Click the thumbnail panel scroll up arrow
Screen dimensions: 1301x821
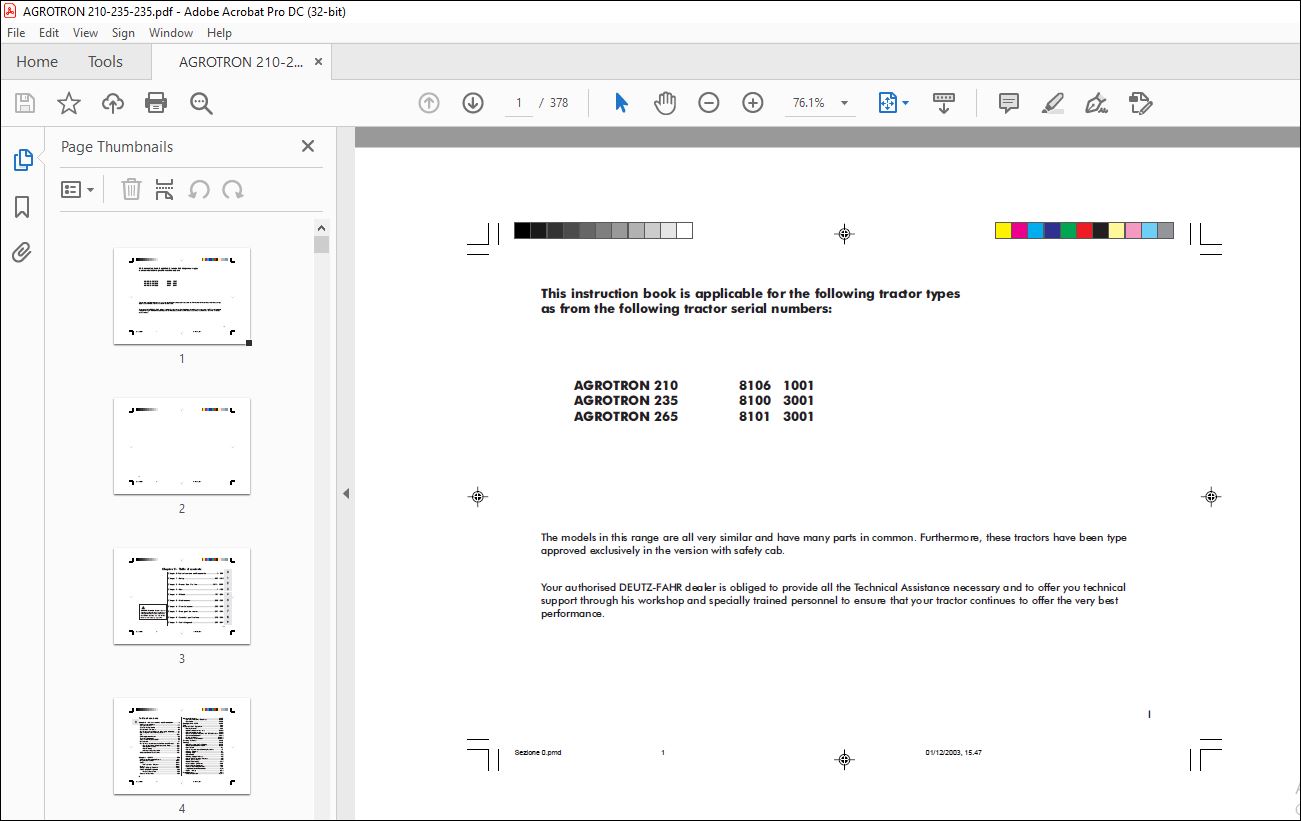[x=321, y=228]
